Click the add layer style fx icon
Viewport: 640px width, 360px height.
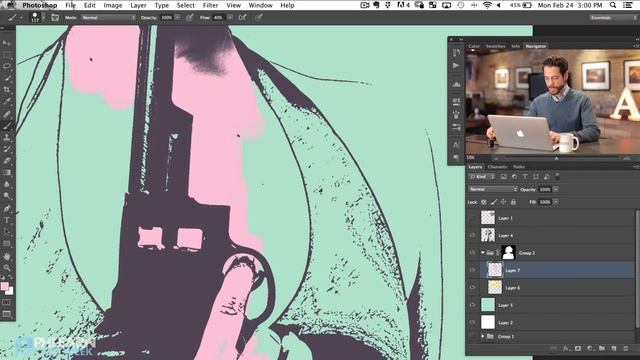click(x=566, y=349)
